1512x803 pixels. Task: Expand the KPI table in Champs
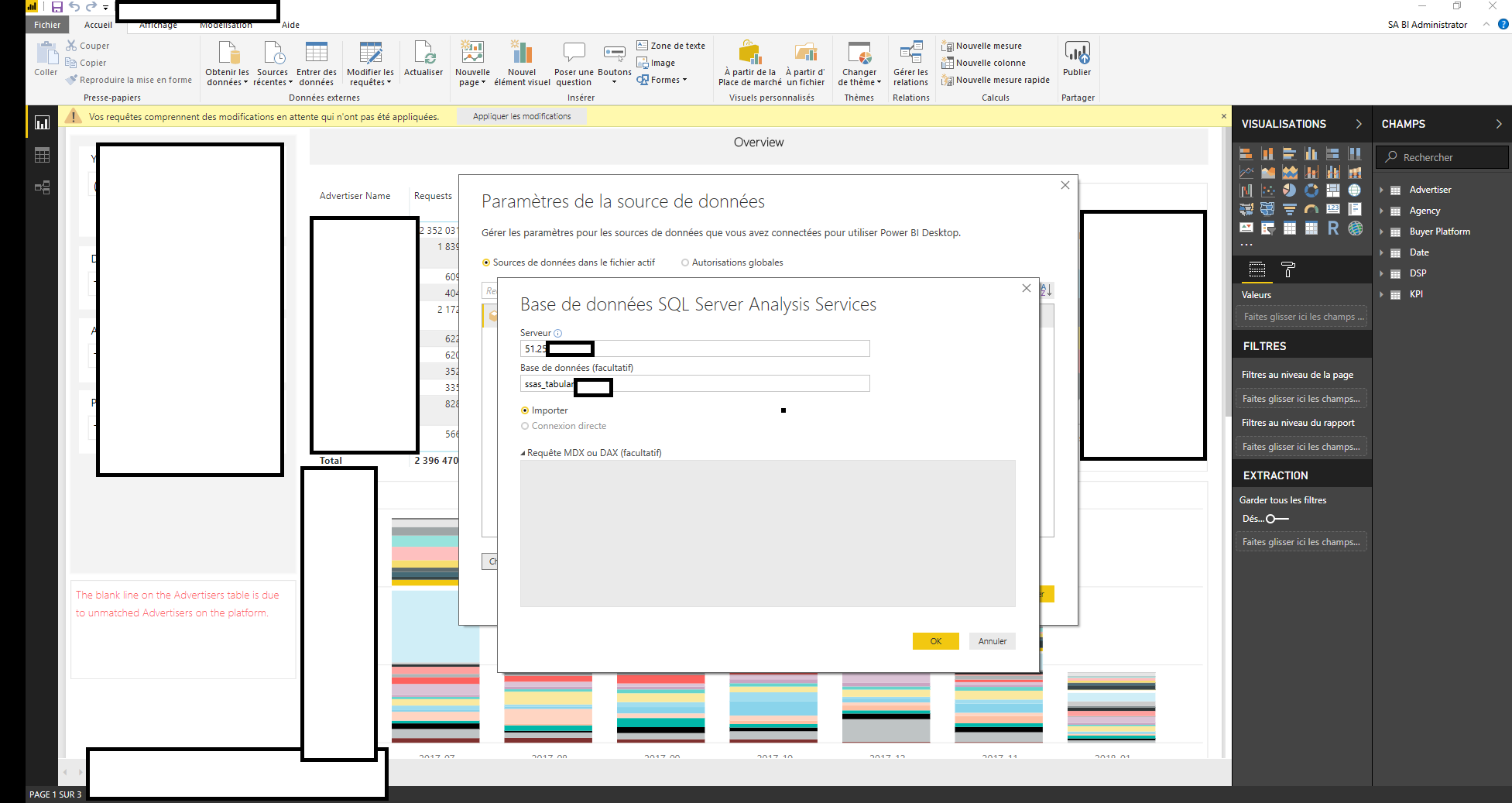(1381, 294)
